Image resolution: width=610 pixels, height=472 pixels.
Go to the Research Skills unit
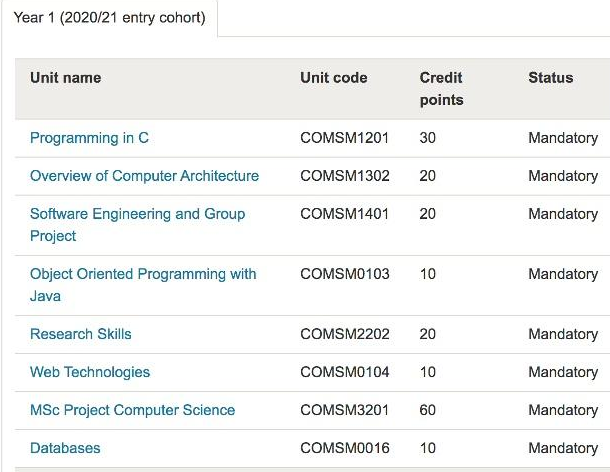point(80,334)
